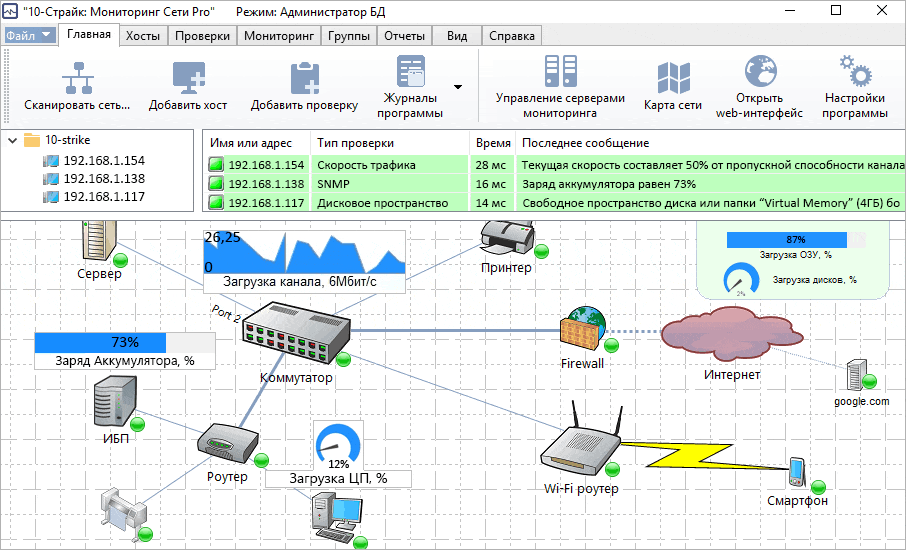Click the battery charge 73% progress bar
This screenshot has height=550, width=906.
pos(125,343)
